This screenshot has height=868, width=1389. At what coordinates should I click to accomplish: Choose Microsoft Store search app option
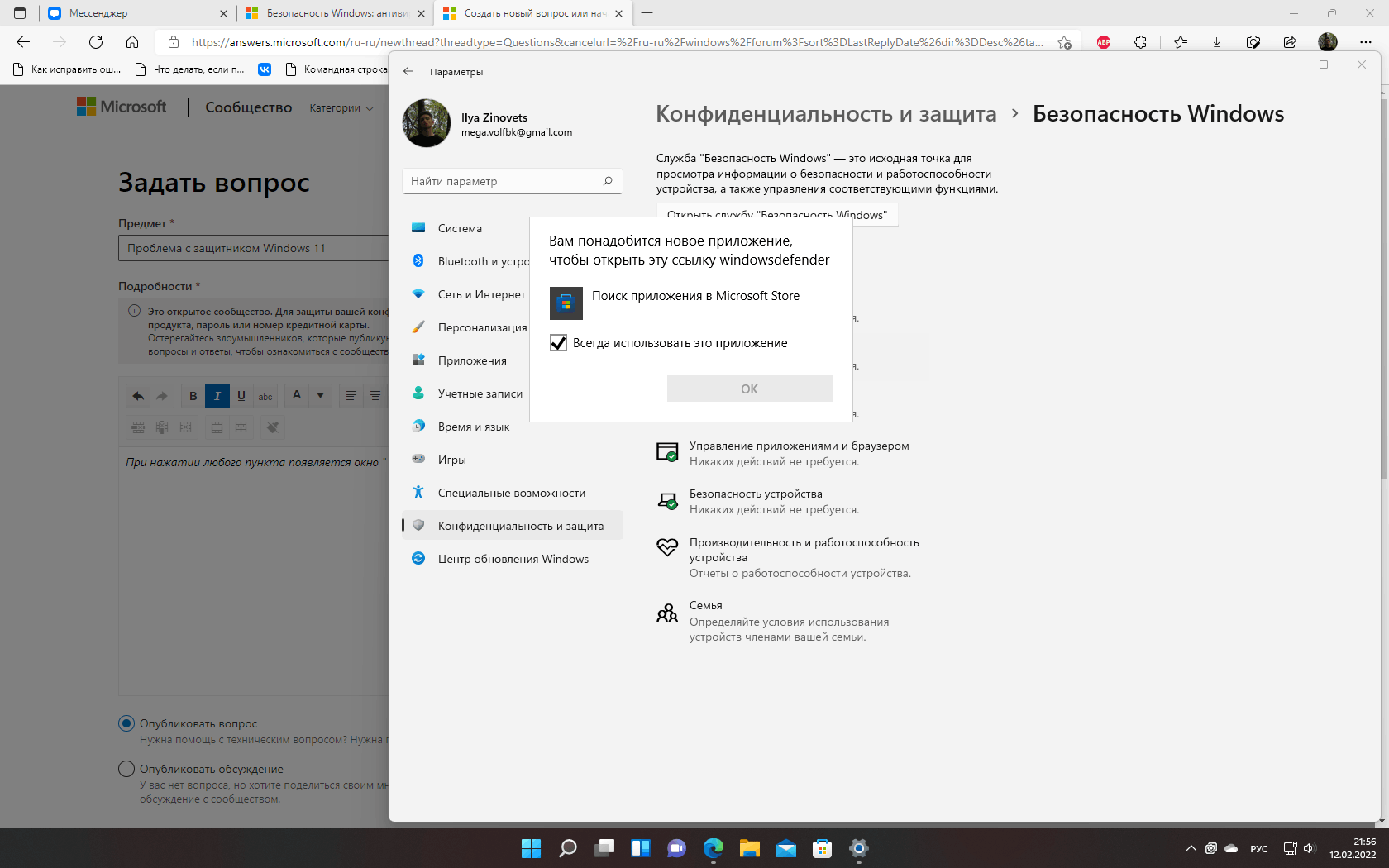[690, 303]
